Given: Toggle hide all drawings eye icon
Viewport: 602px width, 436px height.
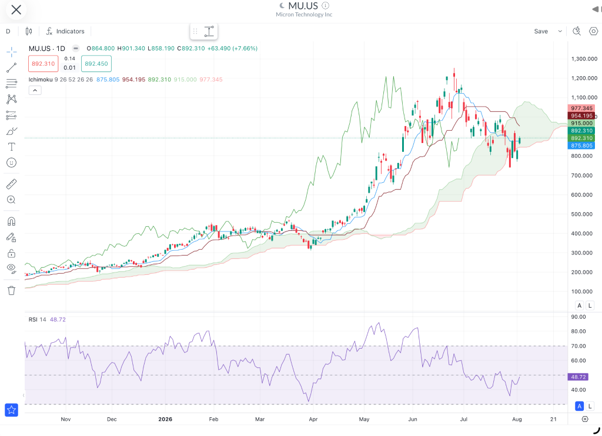Looking at the screenshot, I should tap(12, 269).
